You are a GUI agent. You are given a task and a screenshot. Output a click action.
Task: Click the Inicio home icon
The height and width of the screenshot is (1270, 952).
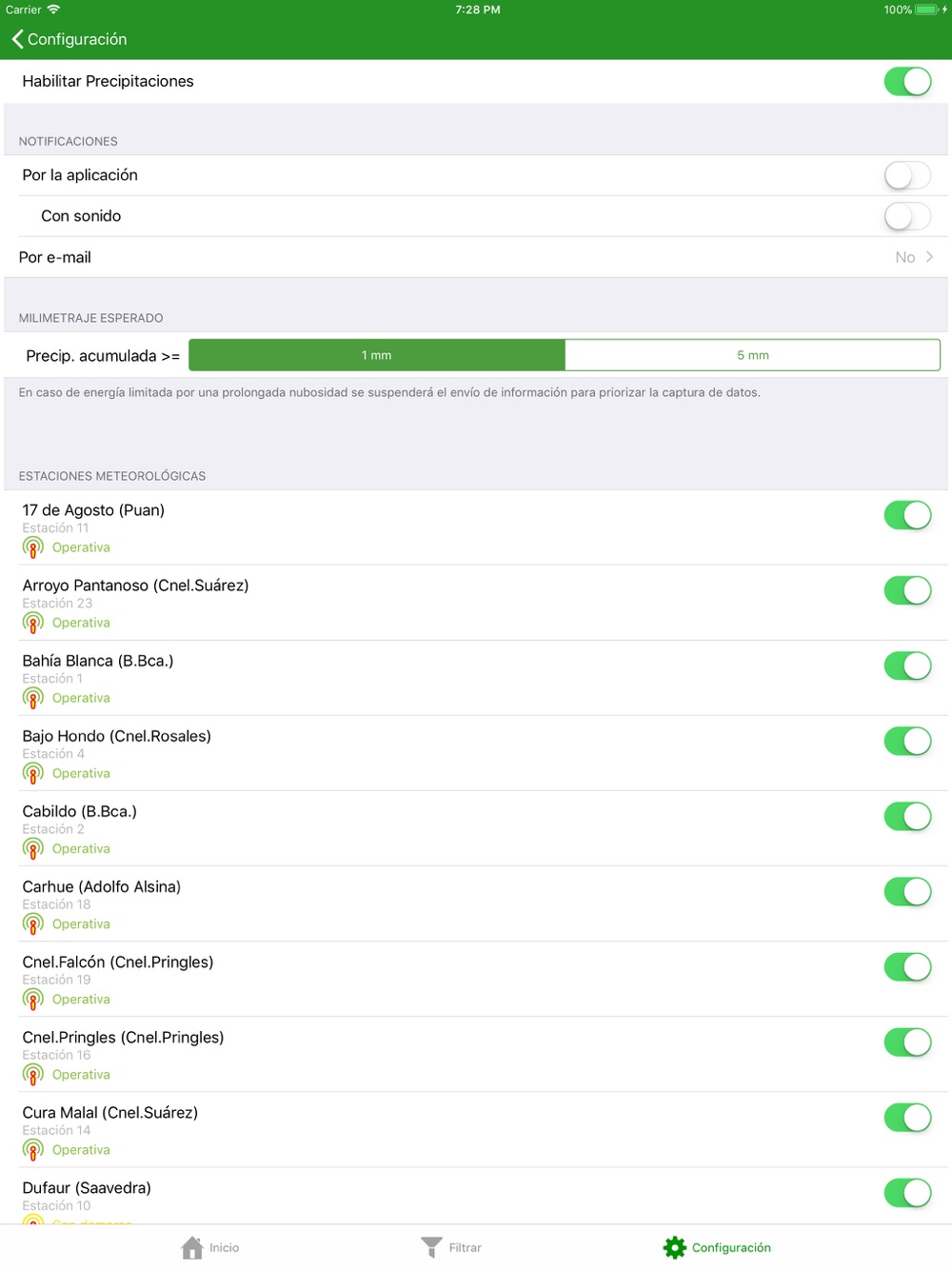point(192,1247)
